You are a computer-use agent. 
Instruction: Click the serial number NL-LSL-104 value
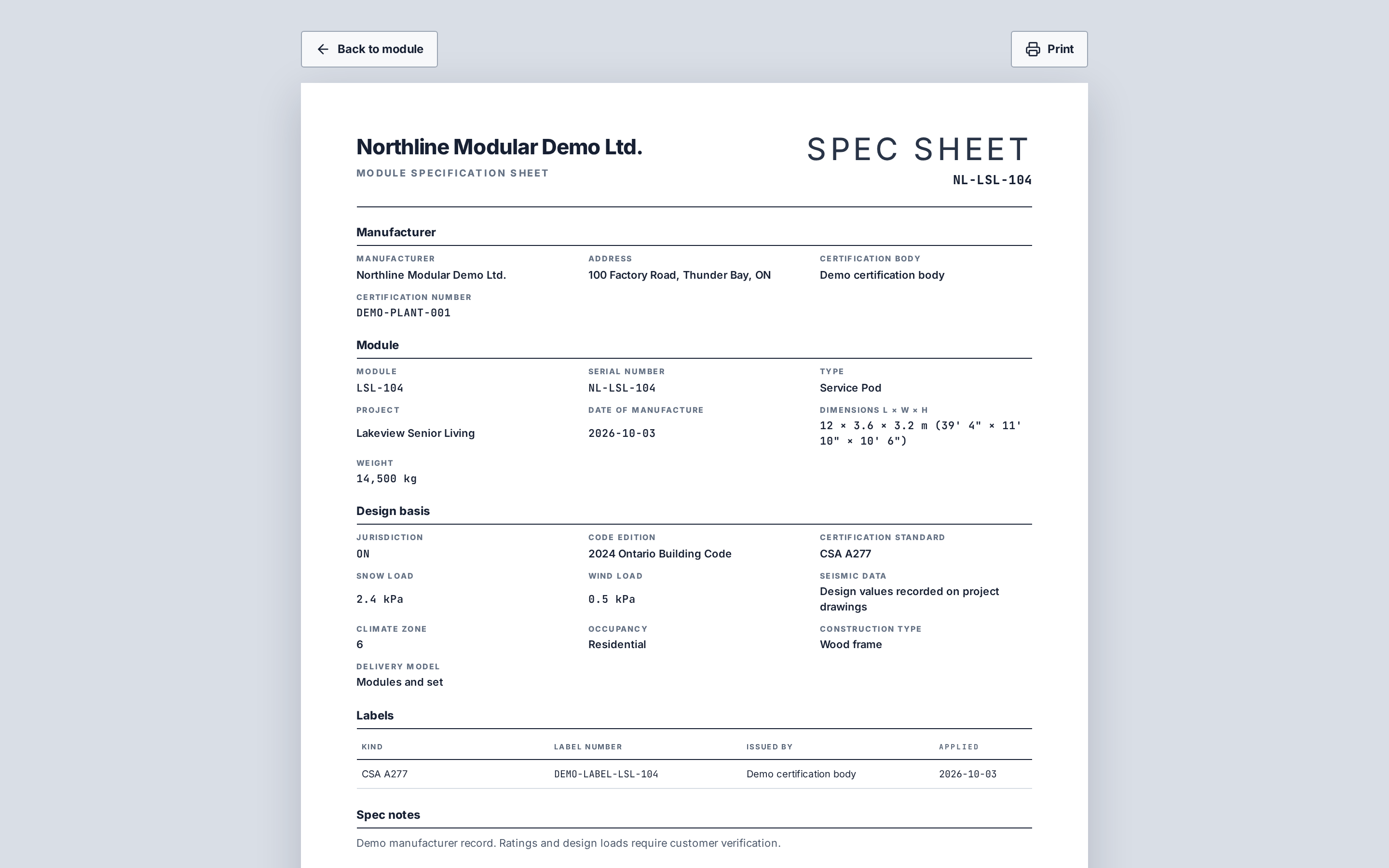pos(622,388)
